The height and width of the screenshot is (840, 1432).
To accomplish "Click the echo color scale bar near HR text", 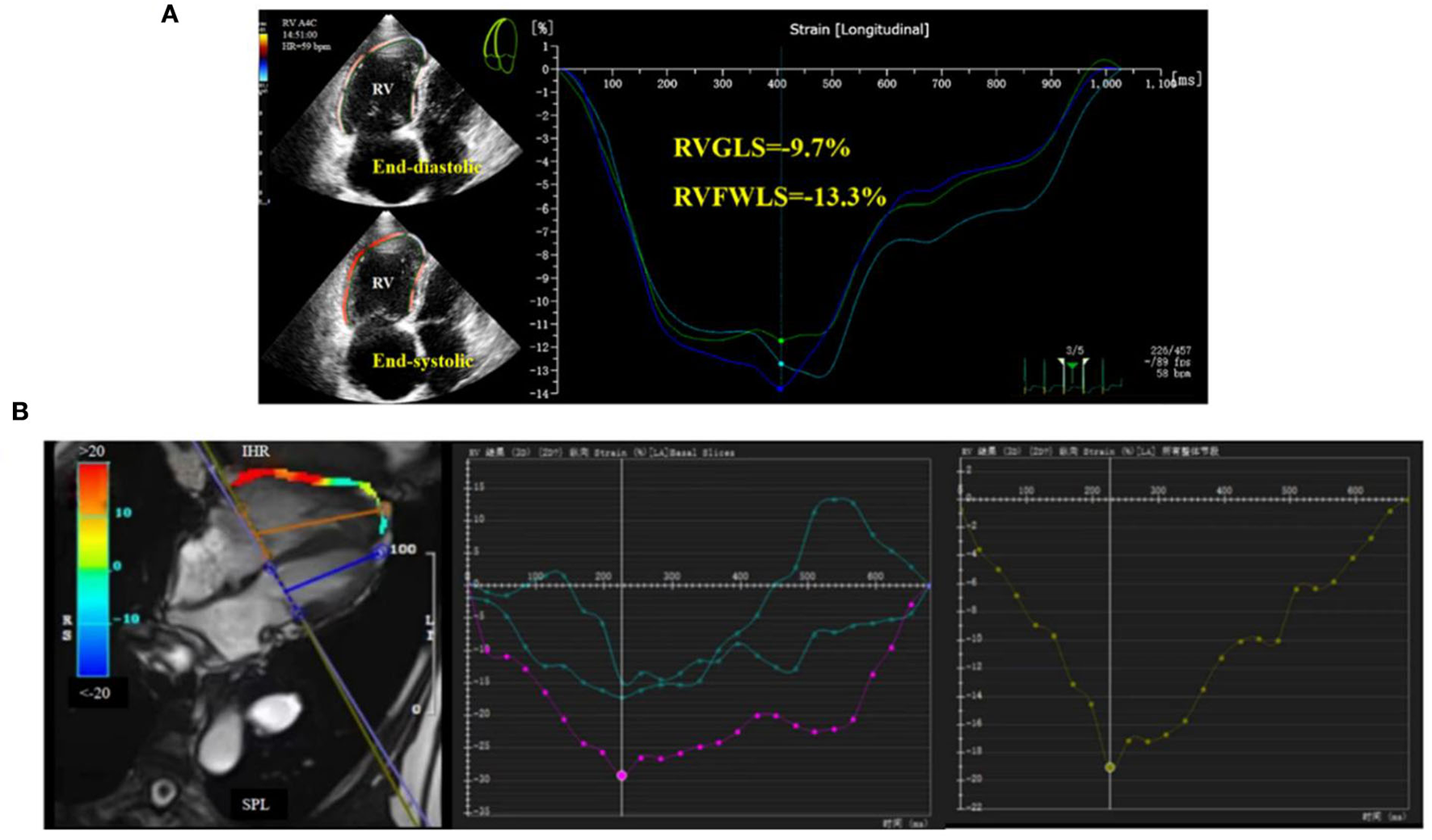I will [263, 58].
